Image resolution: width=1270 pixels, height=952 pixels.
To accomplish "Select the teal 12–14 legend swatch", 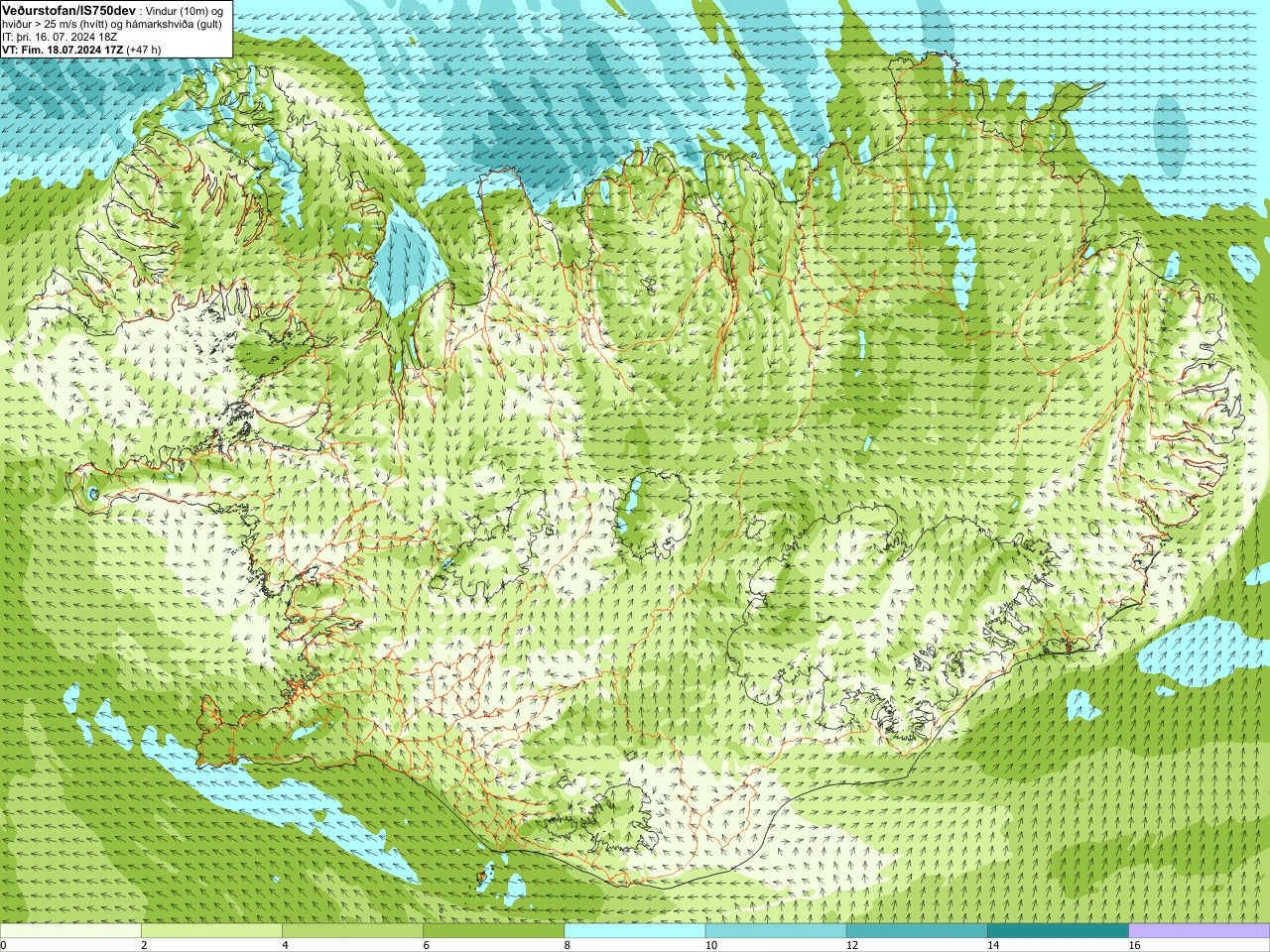I will point(917,931).
